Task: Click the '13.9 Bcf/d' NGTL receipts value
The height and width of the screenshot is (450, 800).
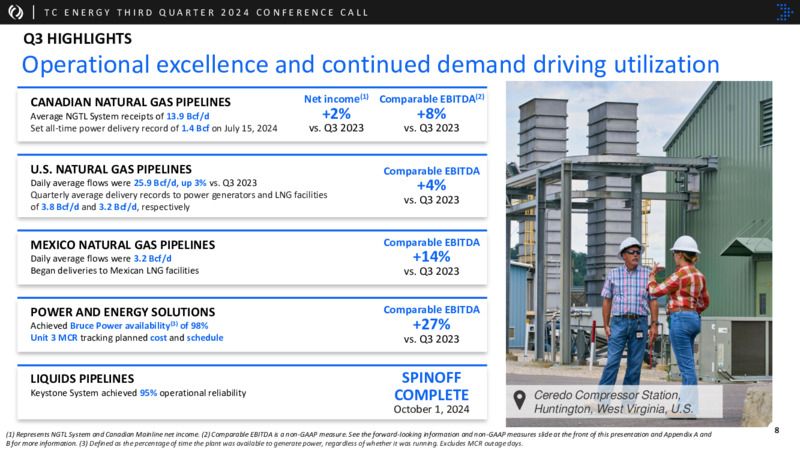Action: pos(188,116)
